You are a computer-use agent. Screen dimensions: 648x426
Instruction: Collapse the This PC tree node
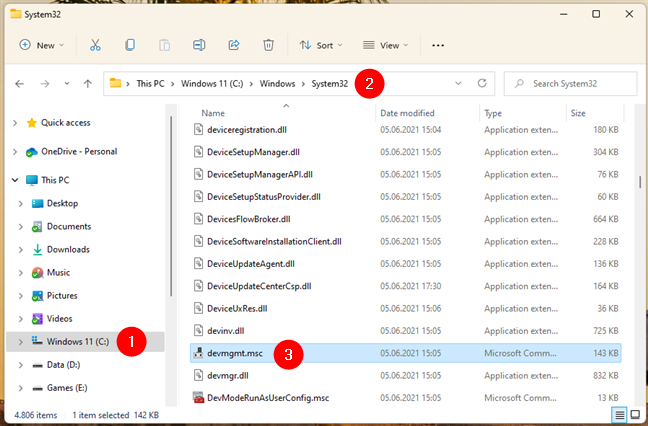[x=15, y=180]
